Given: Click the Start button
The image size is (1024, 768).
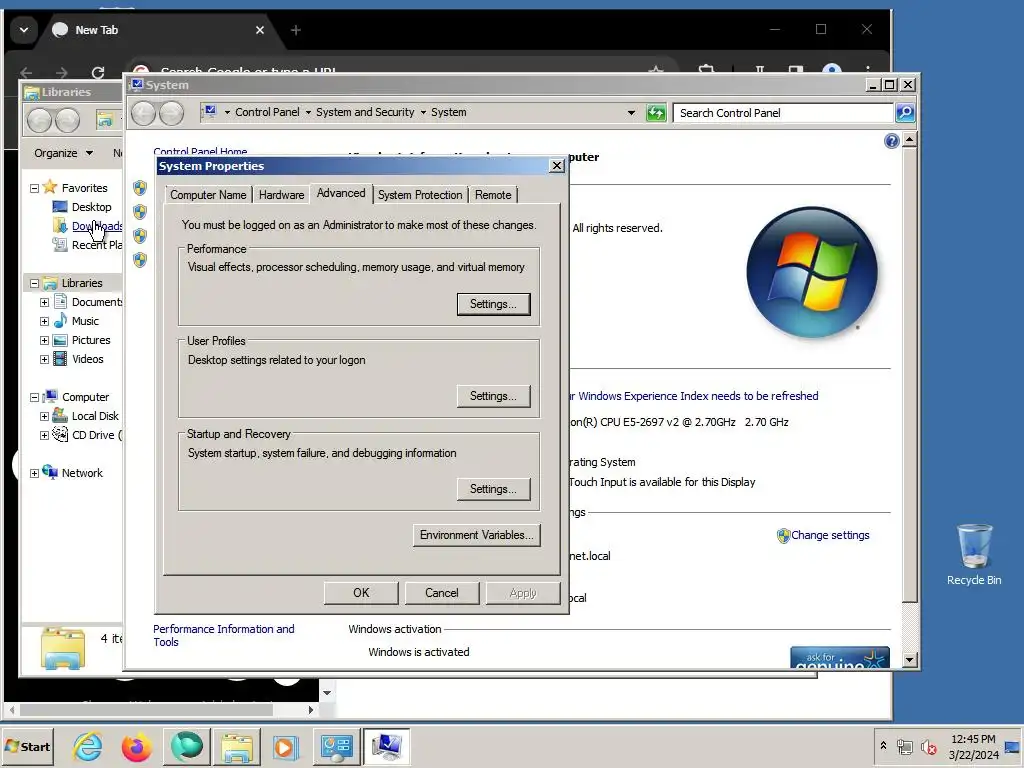Looking at the screenshot, I should pos(27,746).
